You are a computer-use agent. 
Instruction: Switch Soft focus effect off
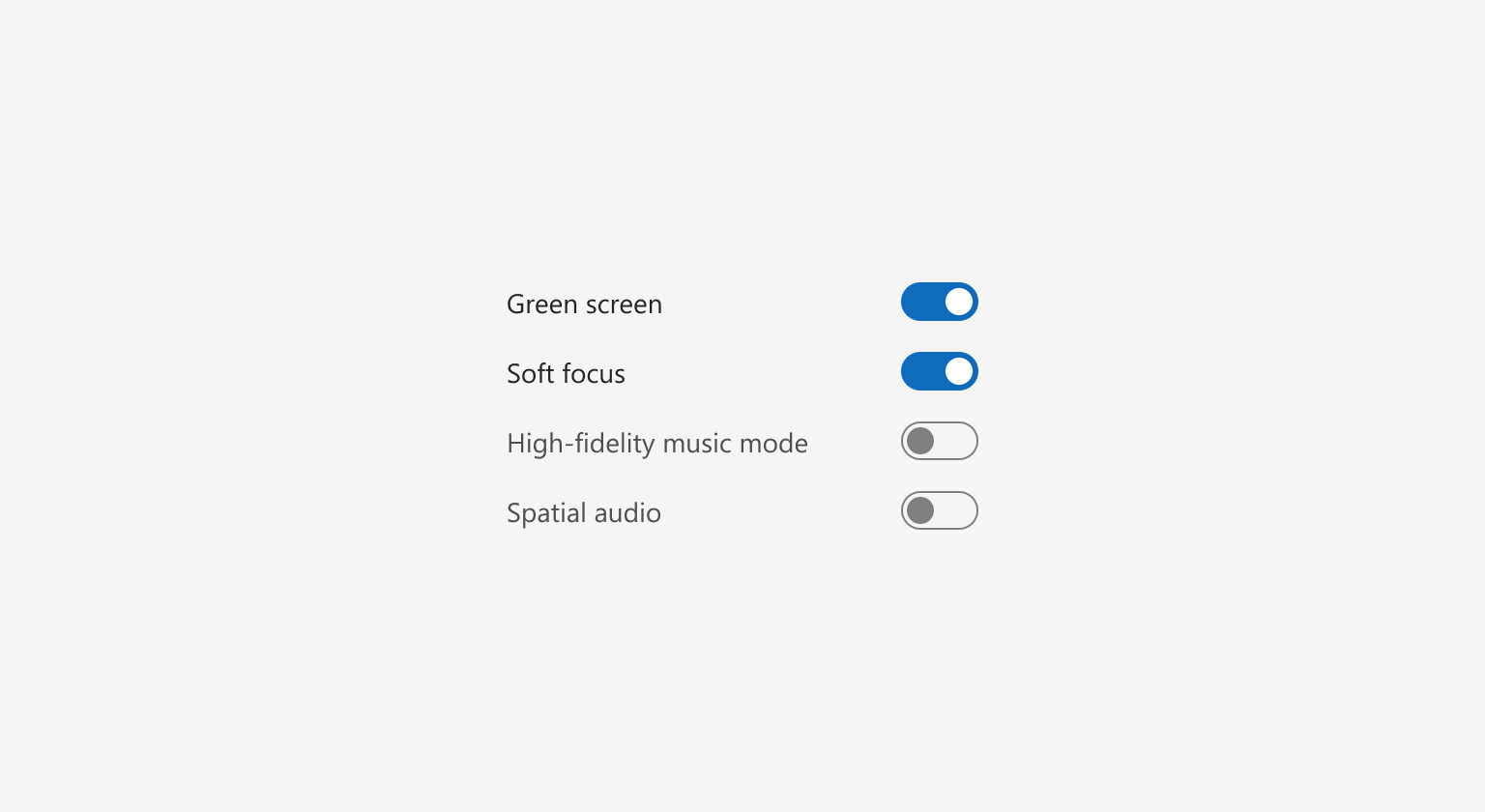[940, 371]
